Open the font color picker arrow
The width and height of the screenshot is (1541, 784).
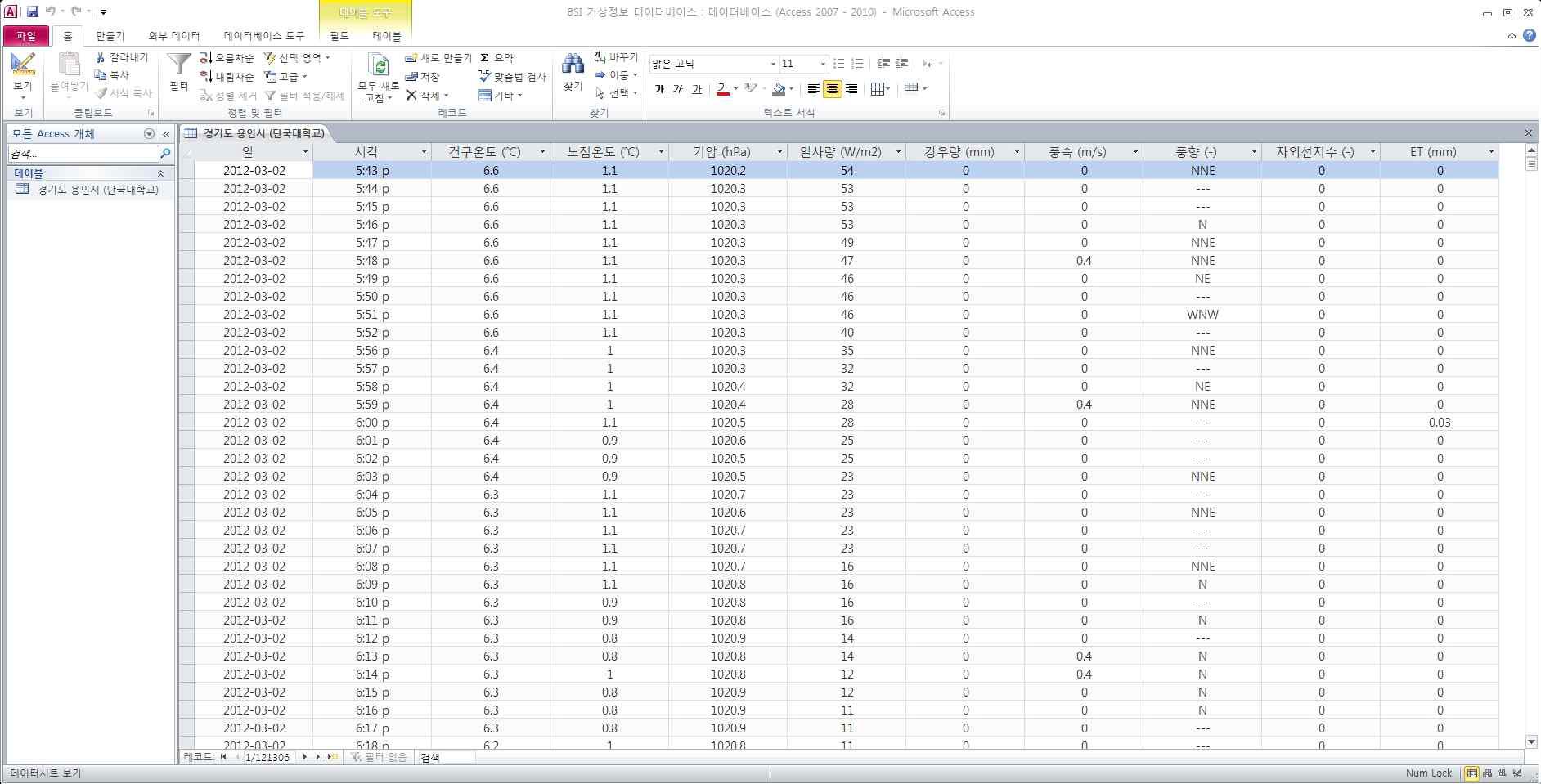tap(735, 89)
